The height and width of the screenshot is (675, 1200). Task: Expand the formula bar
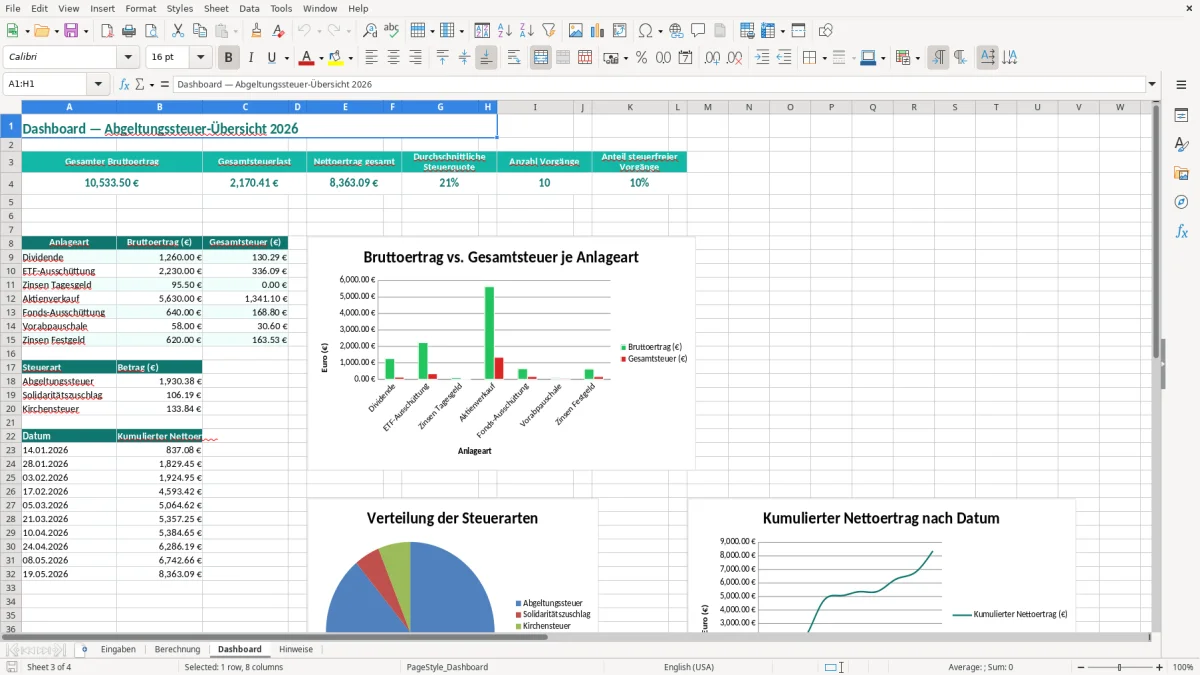(1152, 85)
